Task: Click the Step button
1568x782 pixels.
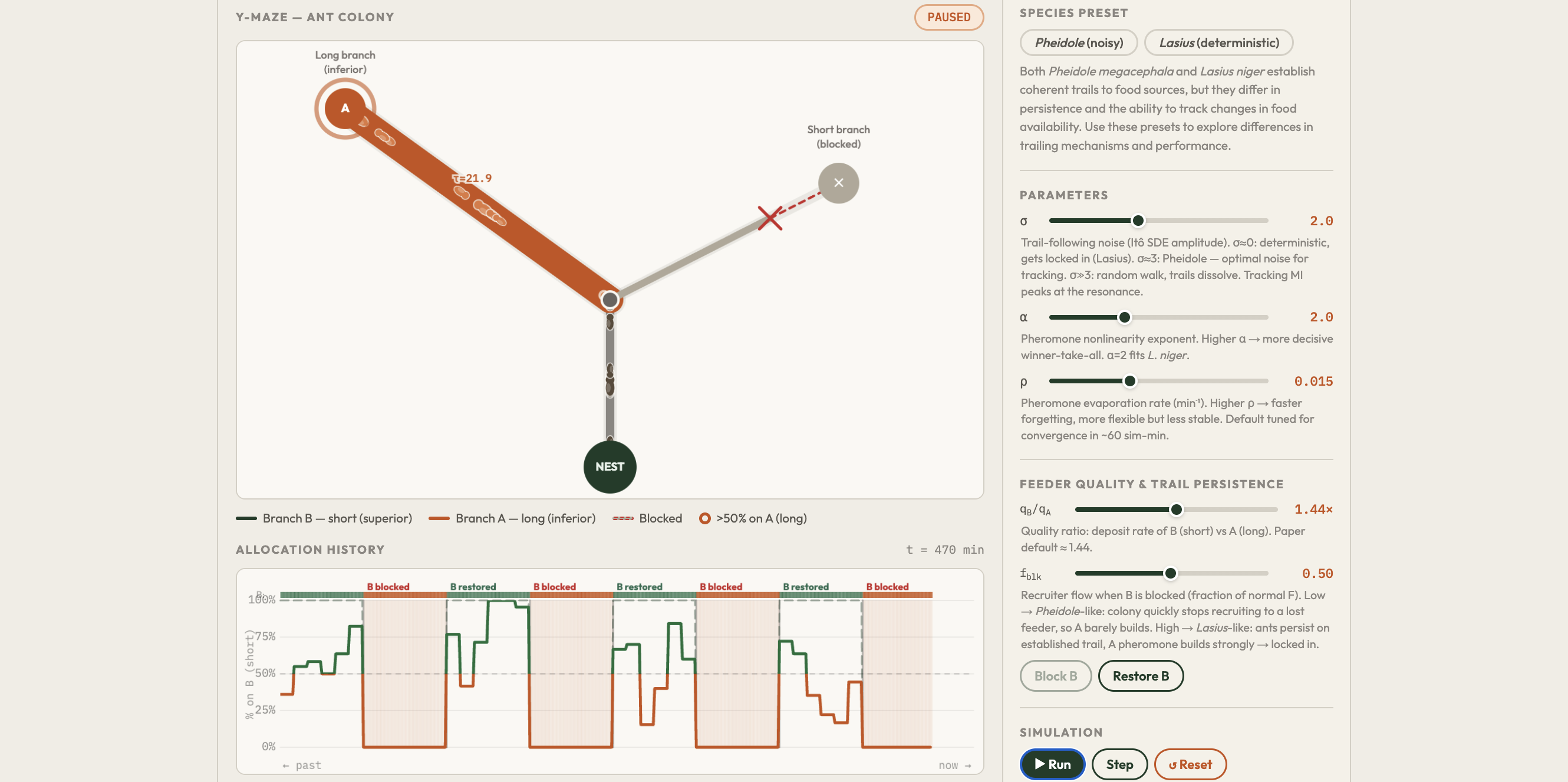Action: pyautogui.click(x=1120, y=764)
